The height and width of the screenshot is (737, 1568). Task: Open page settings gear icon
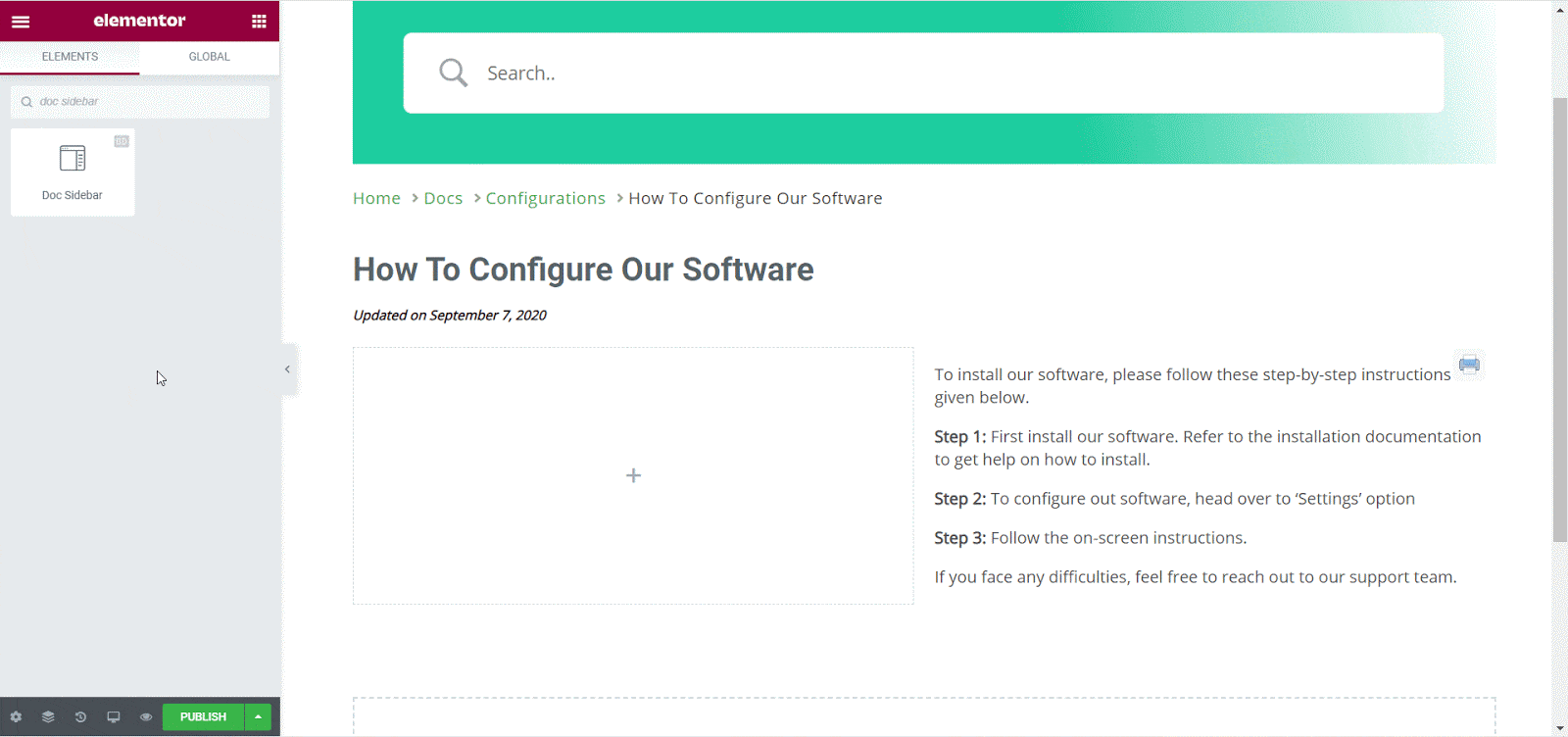(16, 717)
